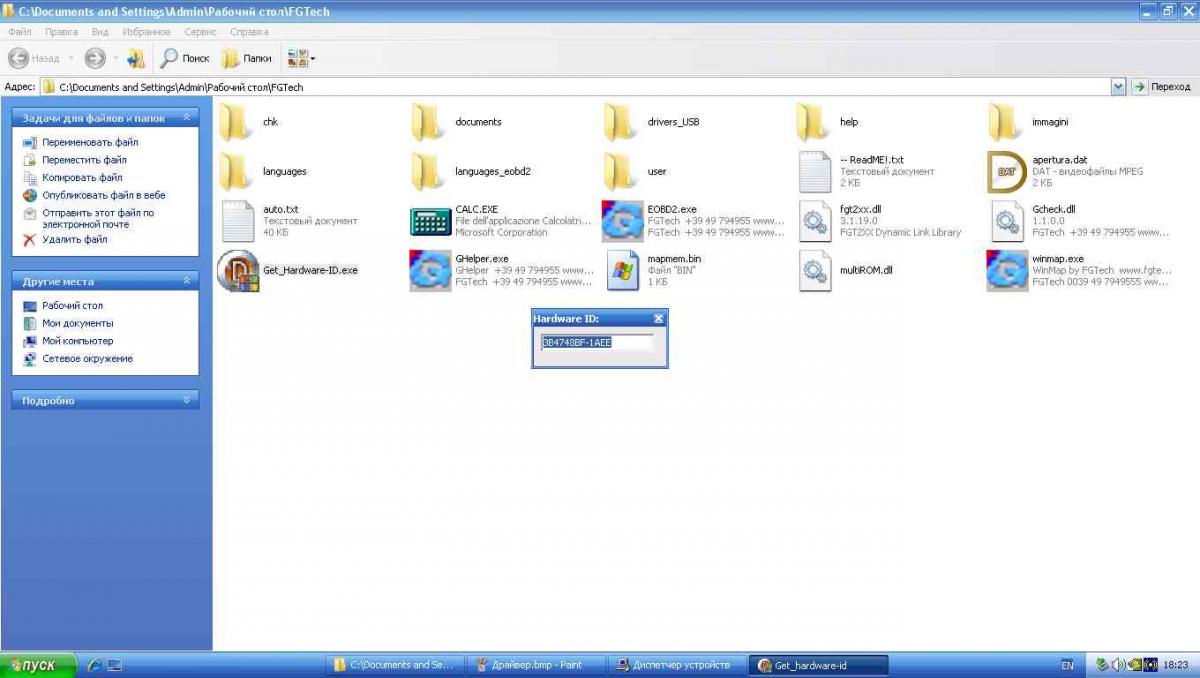Select the -- ReadME!.txt file icon

(x=815, y=172)
